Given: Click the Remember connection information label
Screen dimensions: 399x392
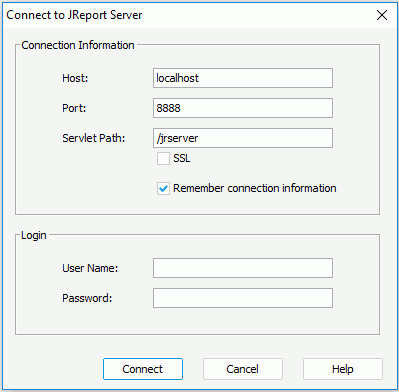Looking at the screenshot, I should pos(255,188).
